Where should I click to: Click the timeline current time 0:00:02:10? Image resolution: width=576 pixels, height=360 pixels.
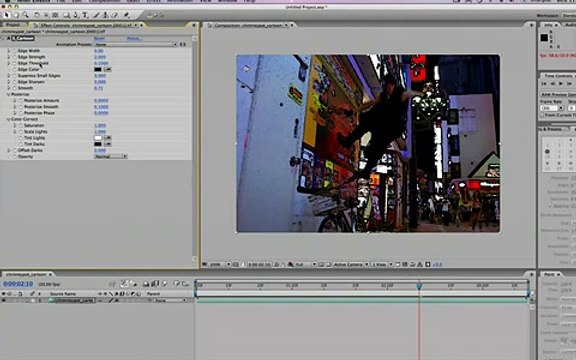18,284
